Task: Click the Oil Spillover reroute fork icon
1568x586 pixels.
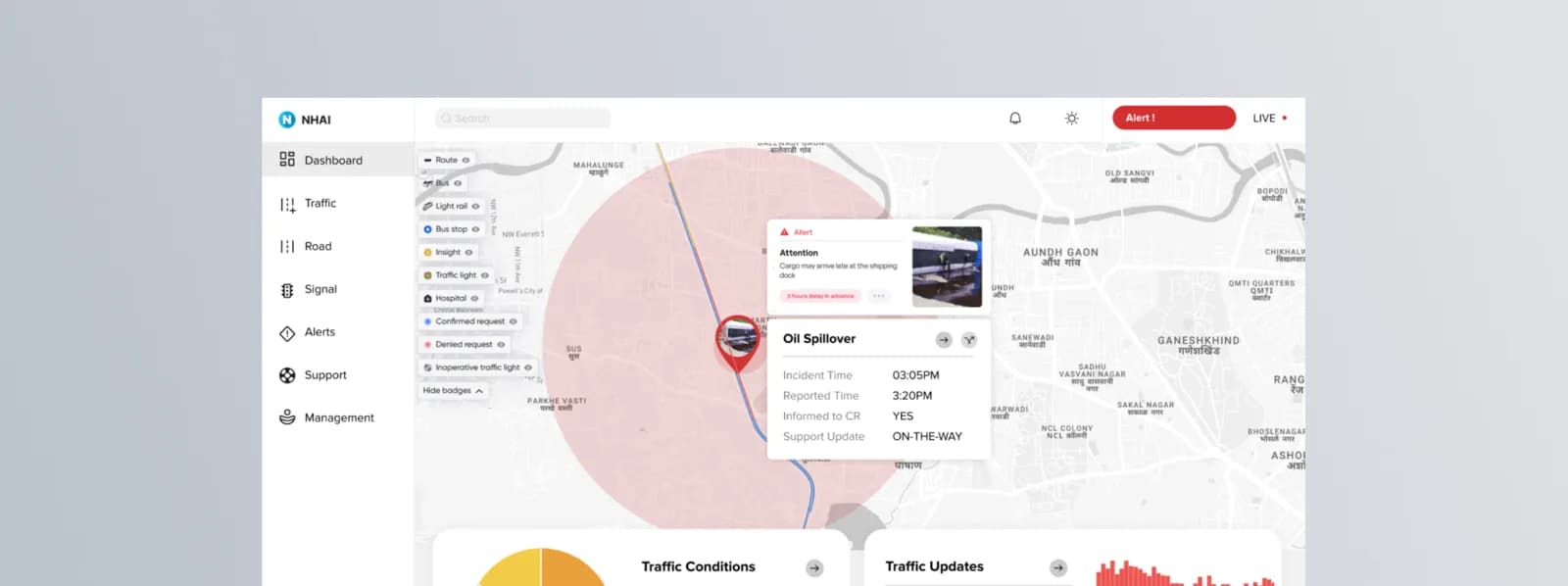Action: [969, 340]
